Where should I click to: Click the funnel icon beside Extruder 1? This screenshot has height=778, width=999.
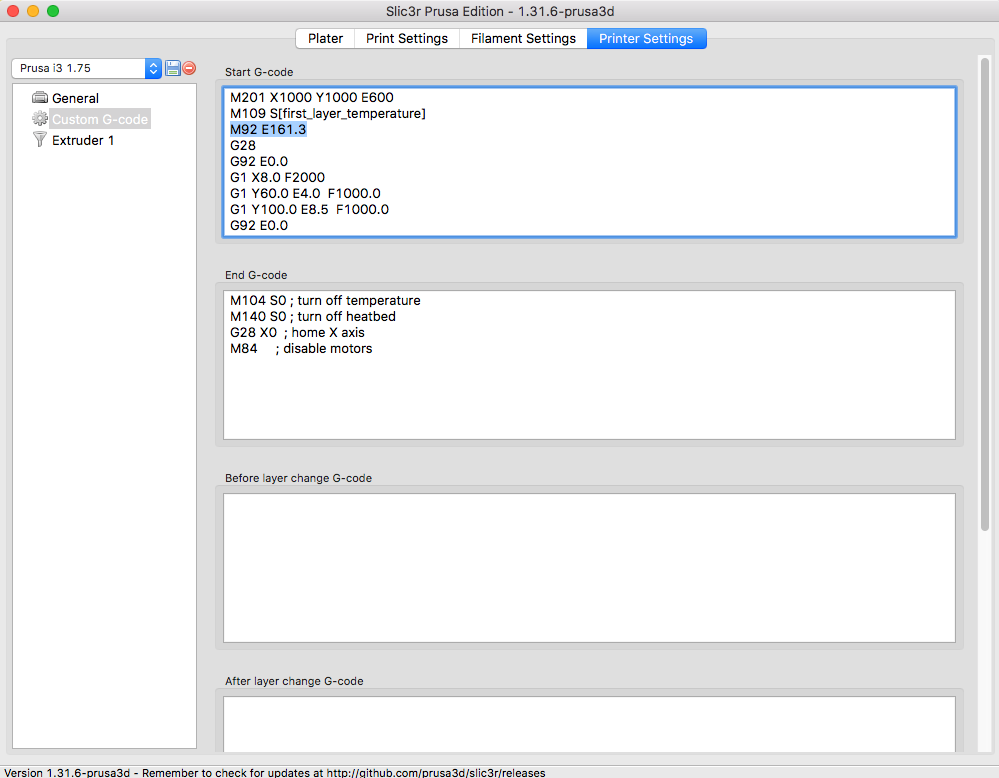point(40,140)
